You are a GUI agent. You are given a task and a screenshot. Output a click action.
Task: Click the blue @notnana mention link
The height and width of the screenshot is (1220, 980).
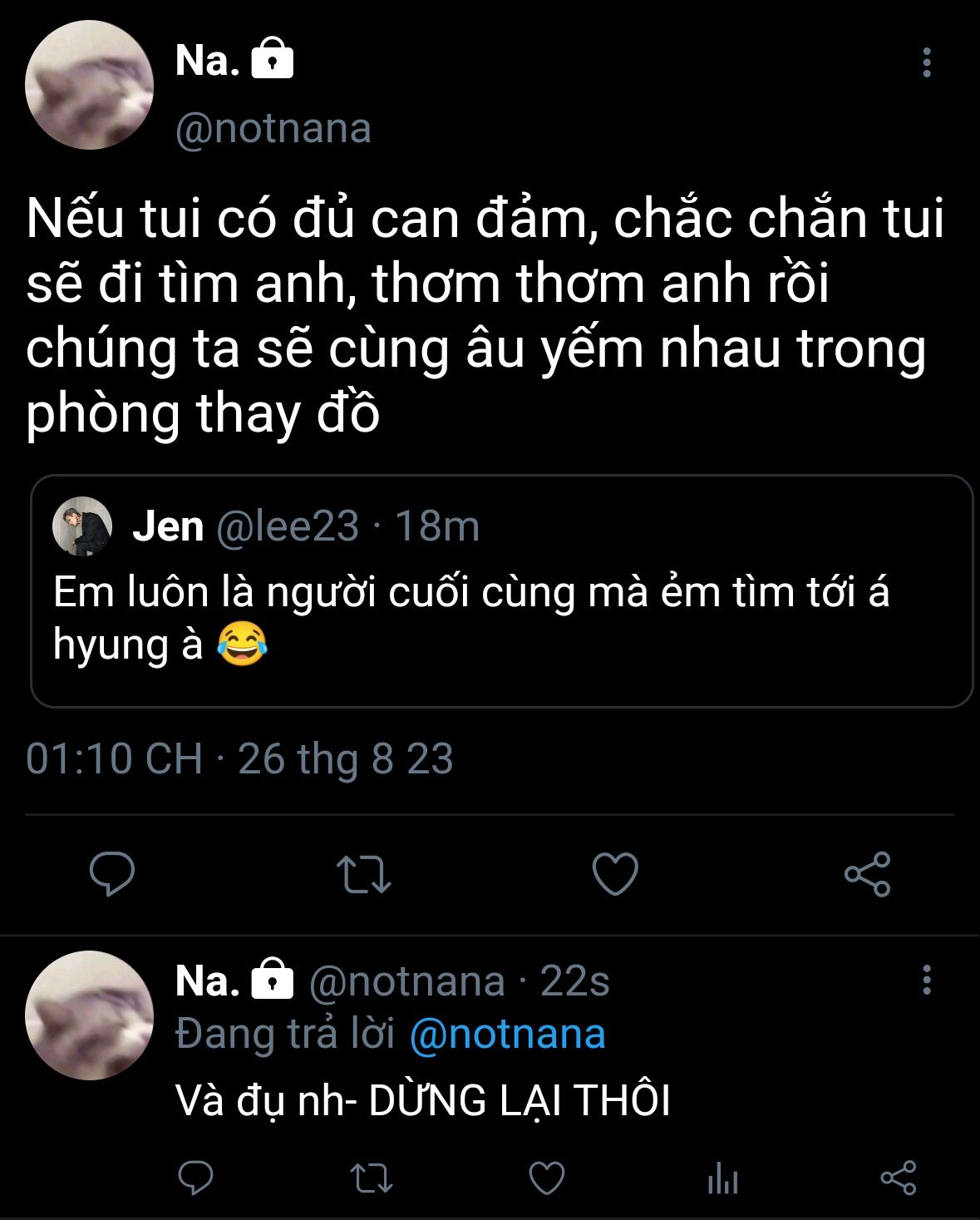tap(507, 1035)
